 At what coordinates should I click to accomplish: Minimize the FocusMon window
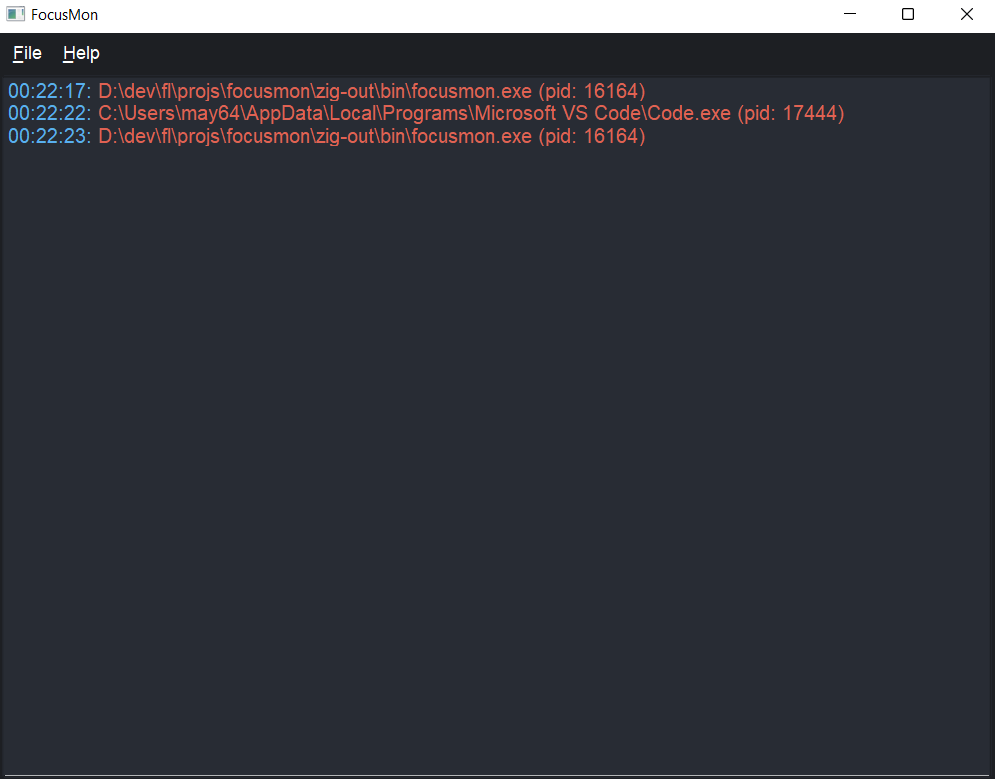tap(850, 14)
